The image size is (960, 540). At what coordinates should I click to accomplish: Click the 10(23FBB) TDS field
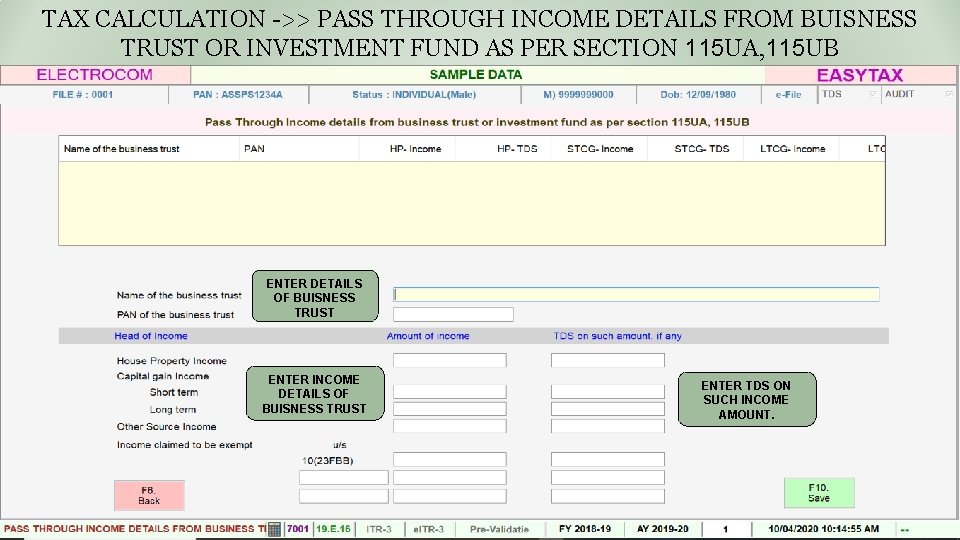click(x=607, y=459)
